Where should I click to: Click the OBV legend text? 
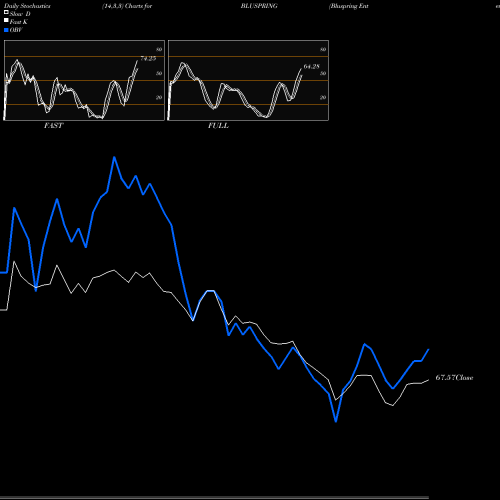click(x=16, y=30)
